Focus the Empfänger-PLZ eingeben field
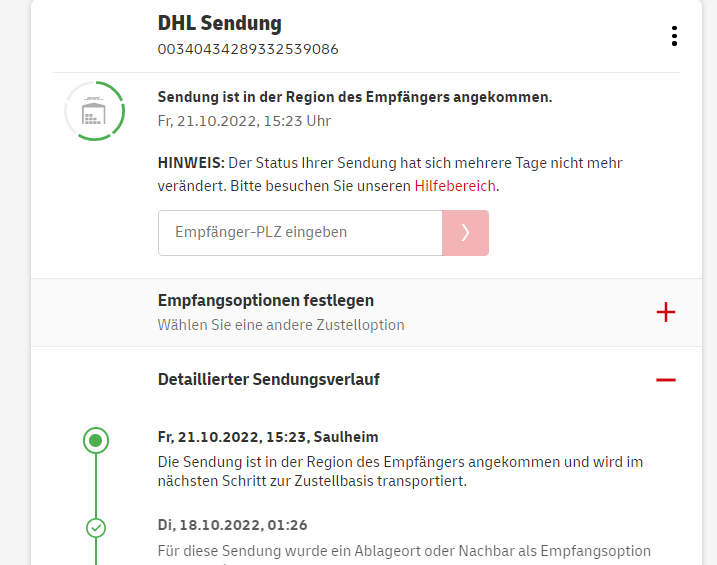This screenshot has height=565, width=717. [x=300, y=232]
